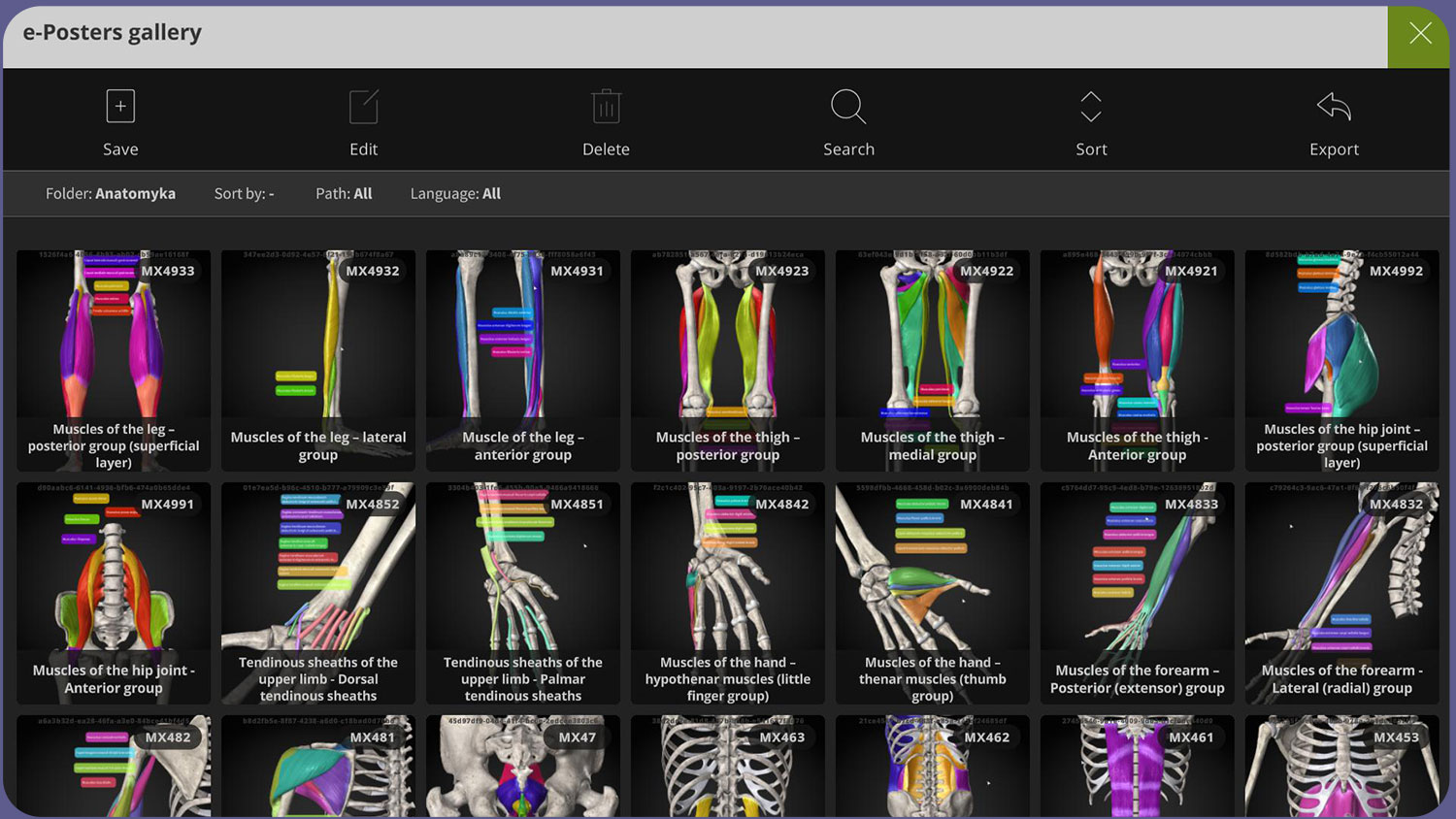Select the MX481 poster thumbnail
This screenshot has height=819, width=1456.
pyautogui.click(x=318, y=766)
